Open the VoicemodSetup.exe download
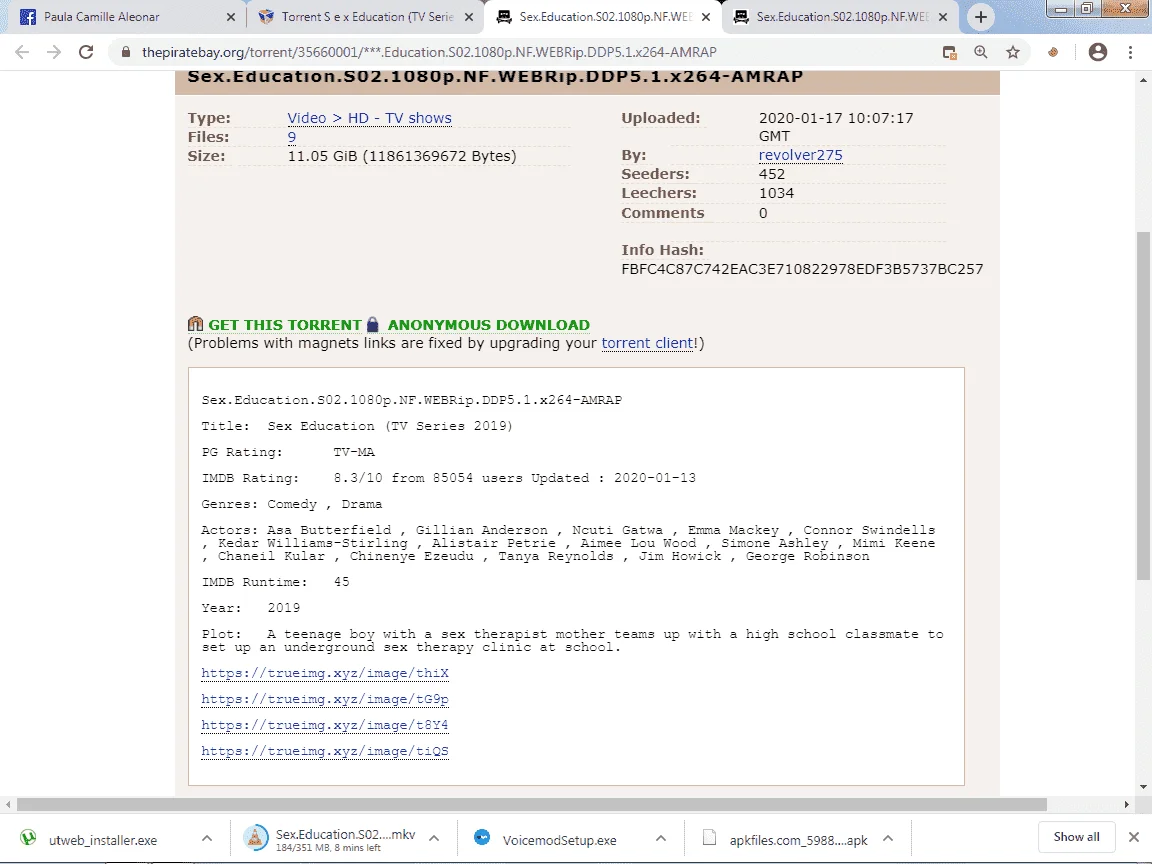This screenshot has height=864, width=1152. point(558,840)
